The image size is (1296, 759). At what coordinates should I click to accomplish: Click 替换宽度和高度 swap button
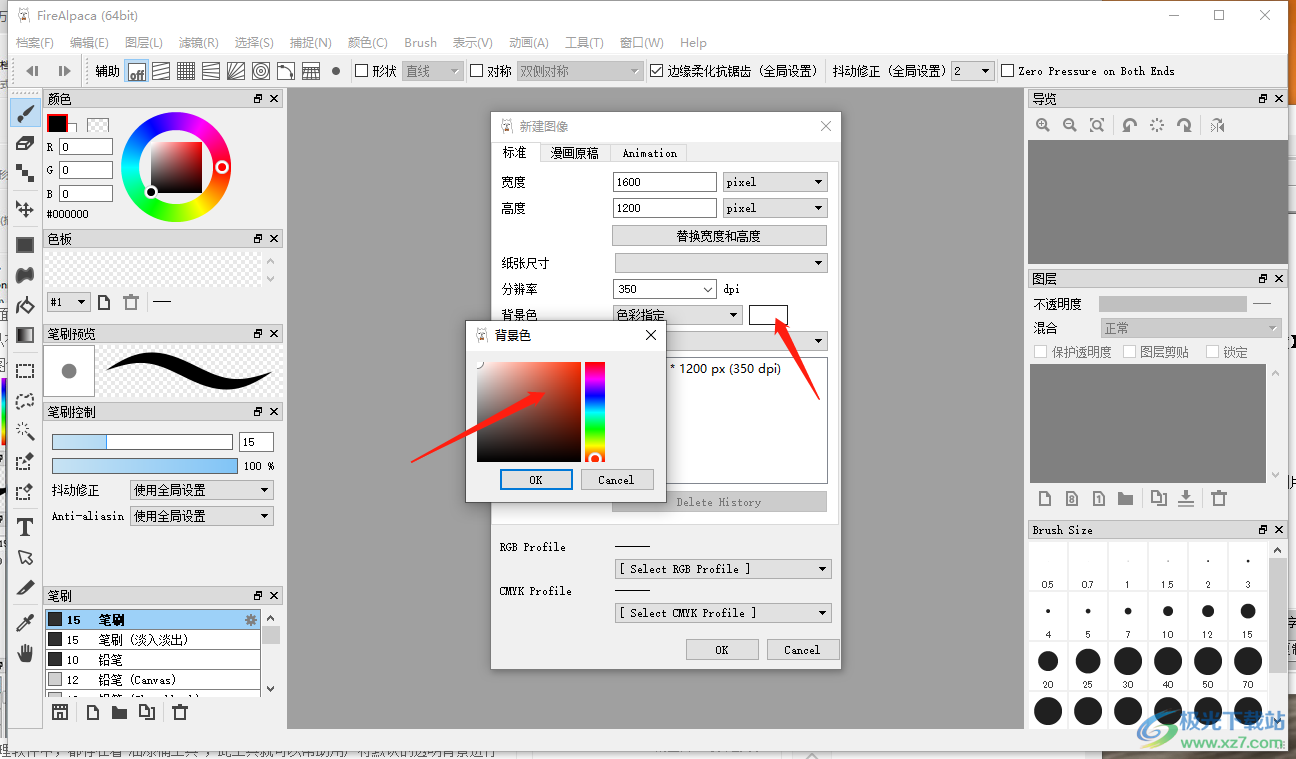[719, 236]
